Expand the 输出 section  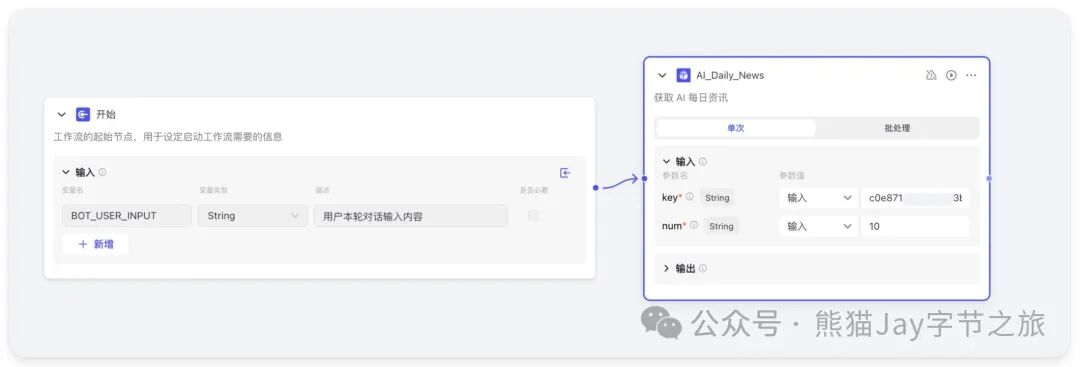point(666,268)
